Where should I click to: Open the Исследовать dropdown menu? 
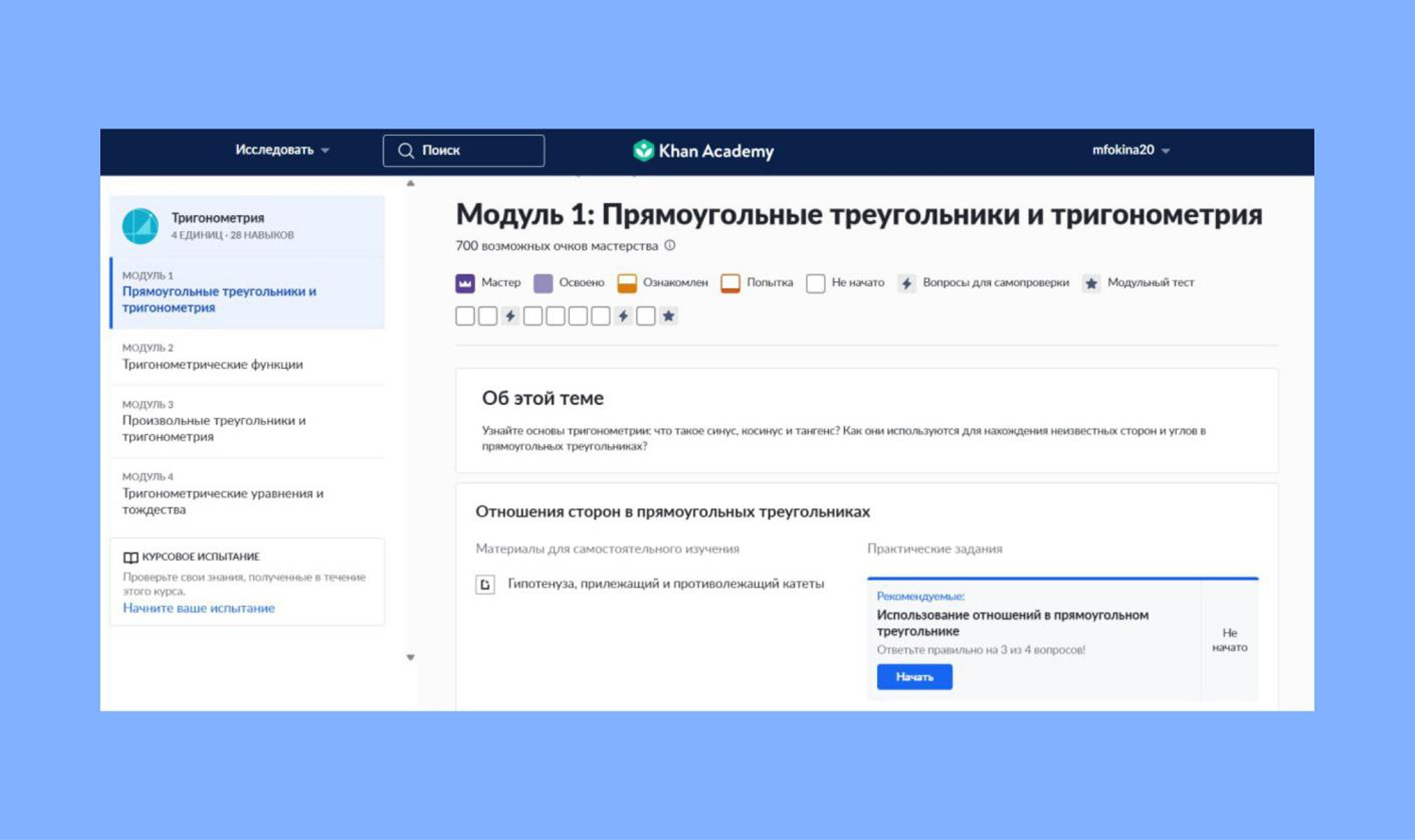pos(282,150)
